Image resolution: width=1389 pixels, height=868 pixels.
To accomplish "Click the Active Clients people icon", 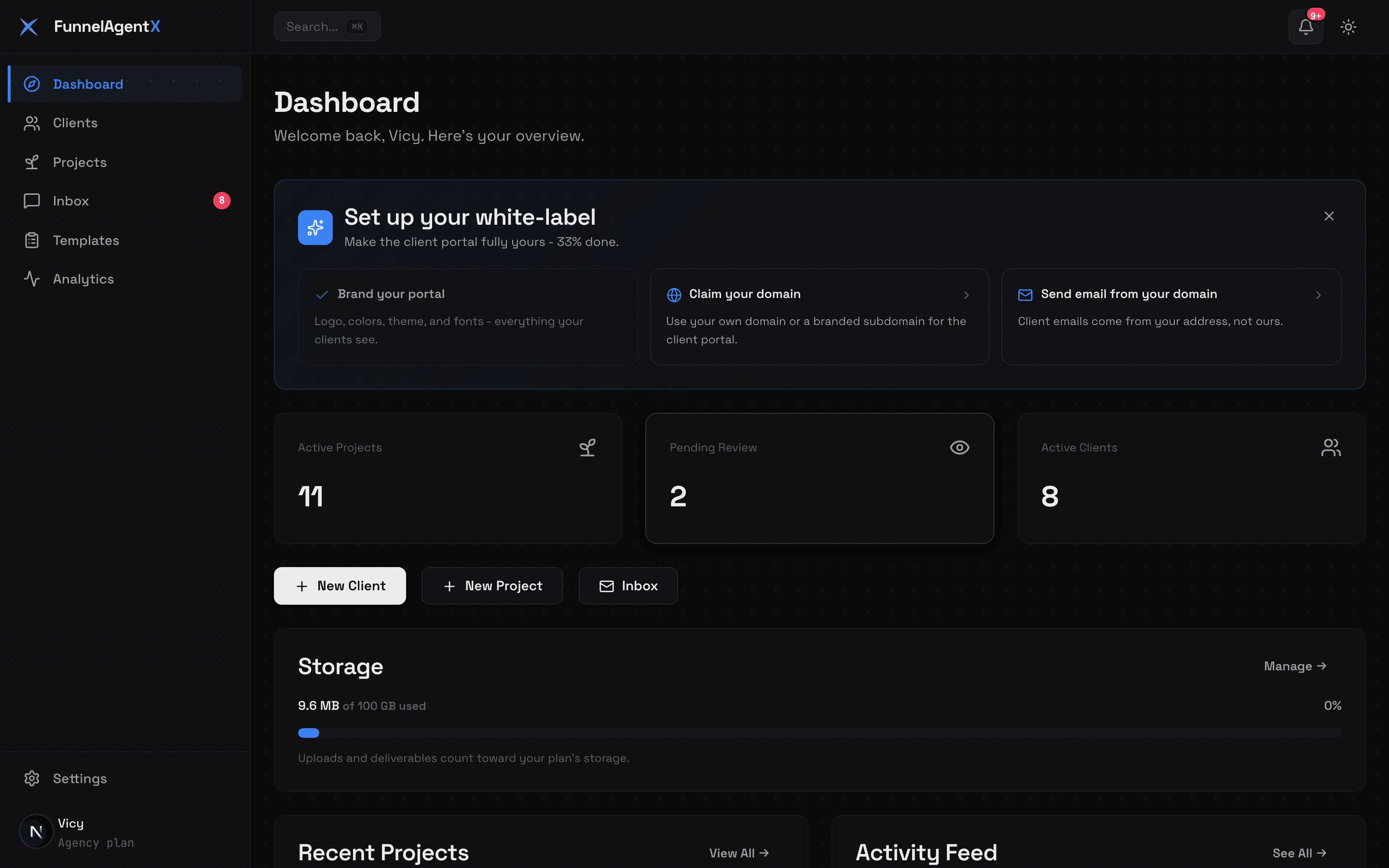I will point(1331,447).
